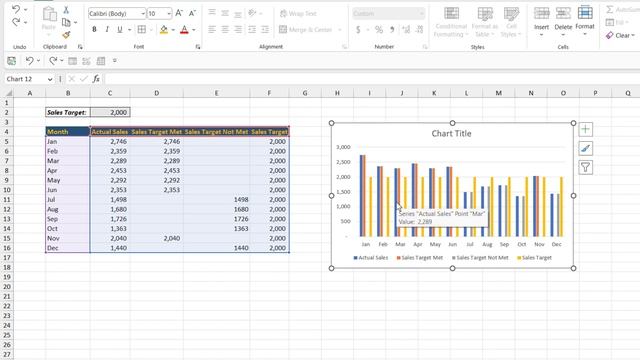
Task: Open Format as Table gallery
Action: [484, 22]
